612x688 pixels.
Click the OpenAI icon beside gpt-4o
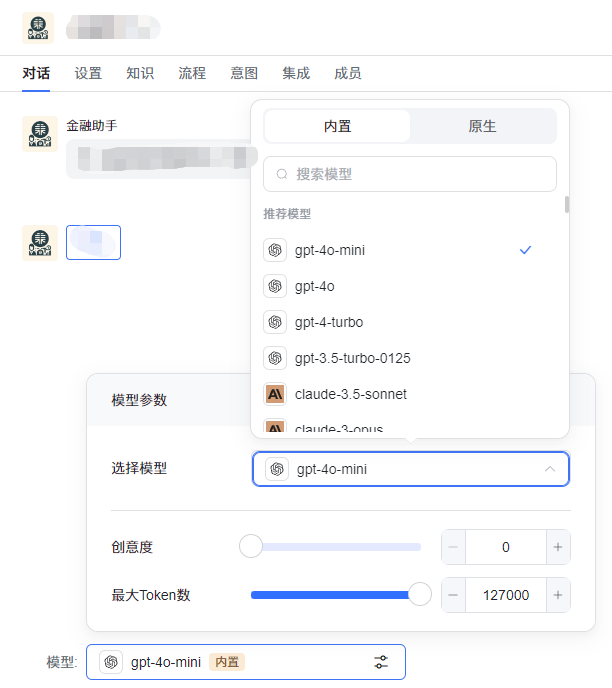275,286
